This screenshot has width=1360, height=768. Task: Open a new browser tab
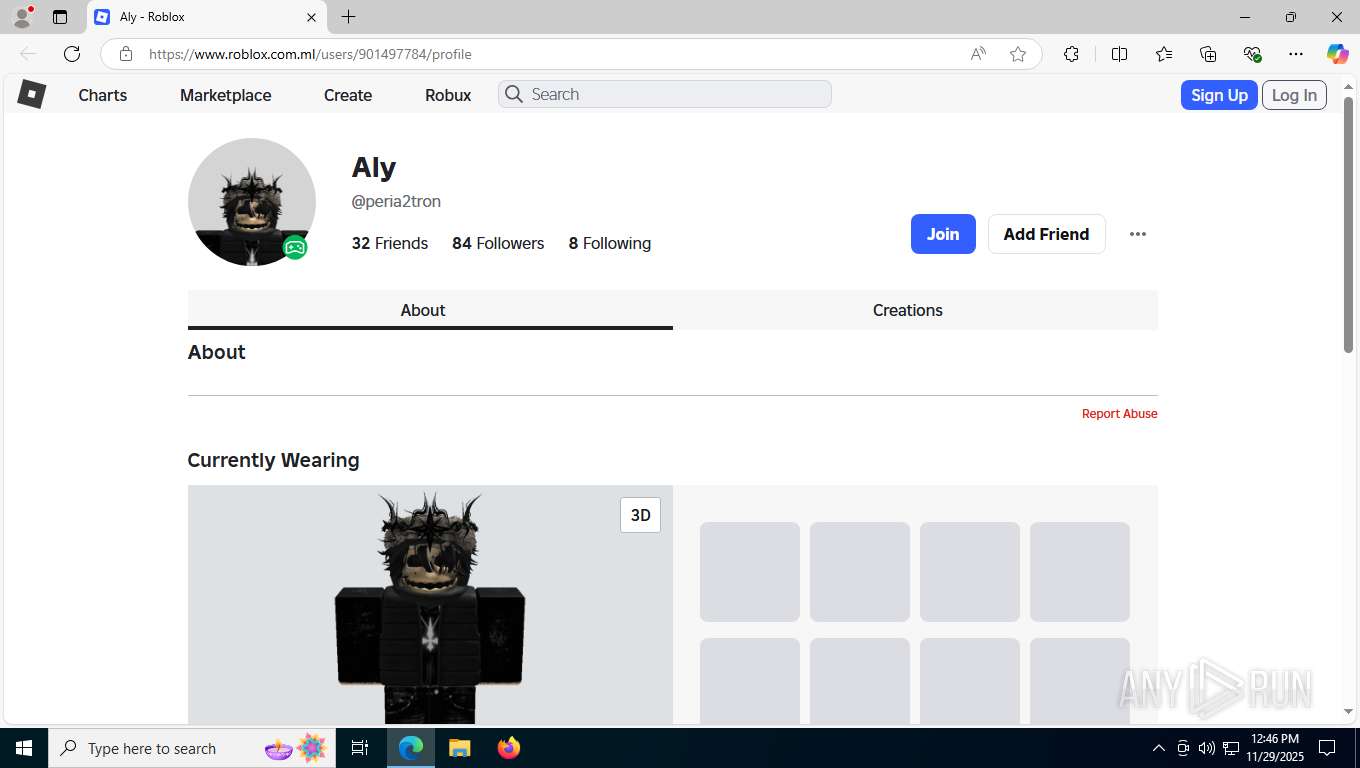tap(348, 17)
